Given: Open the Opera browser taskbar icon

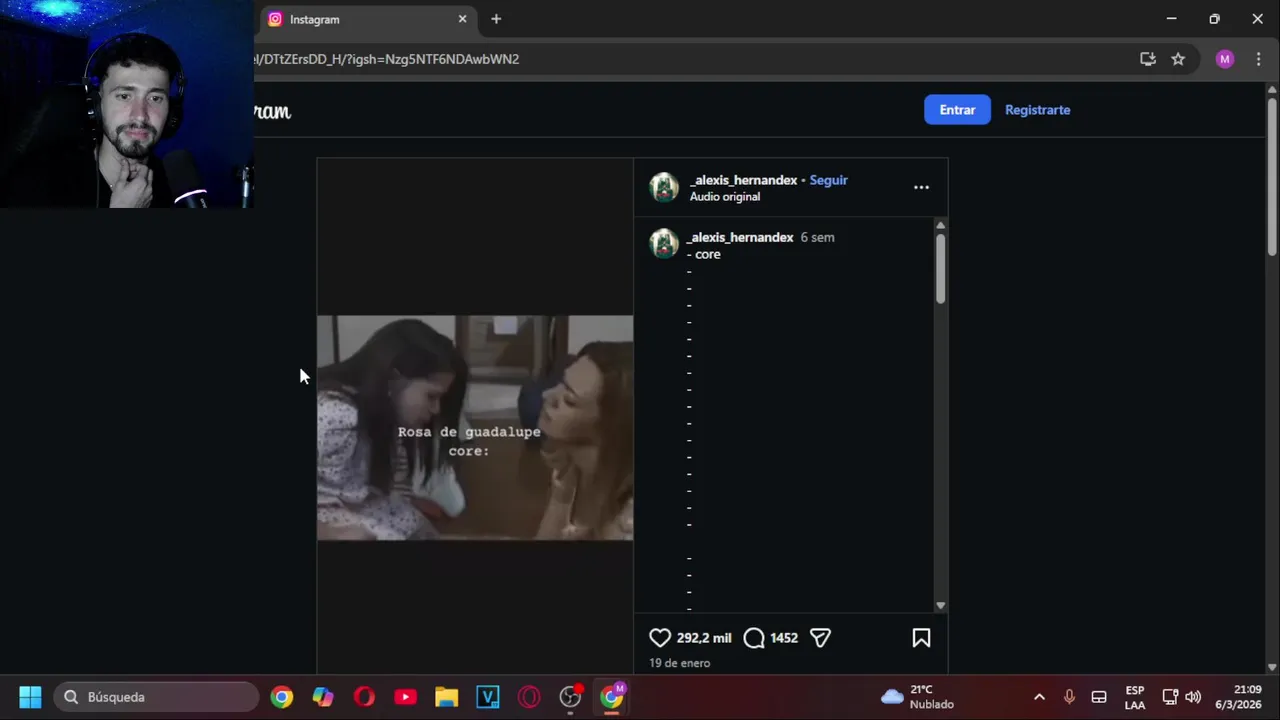Looking at the screenshot, I should [x=364, y=697].
